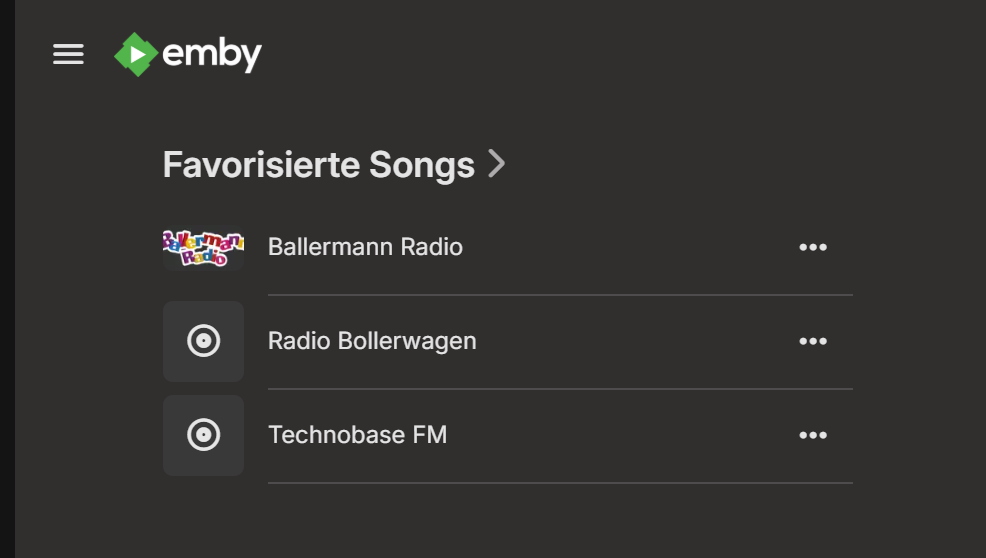Select the Technobase FM title

pos(357,435)
